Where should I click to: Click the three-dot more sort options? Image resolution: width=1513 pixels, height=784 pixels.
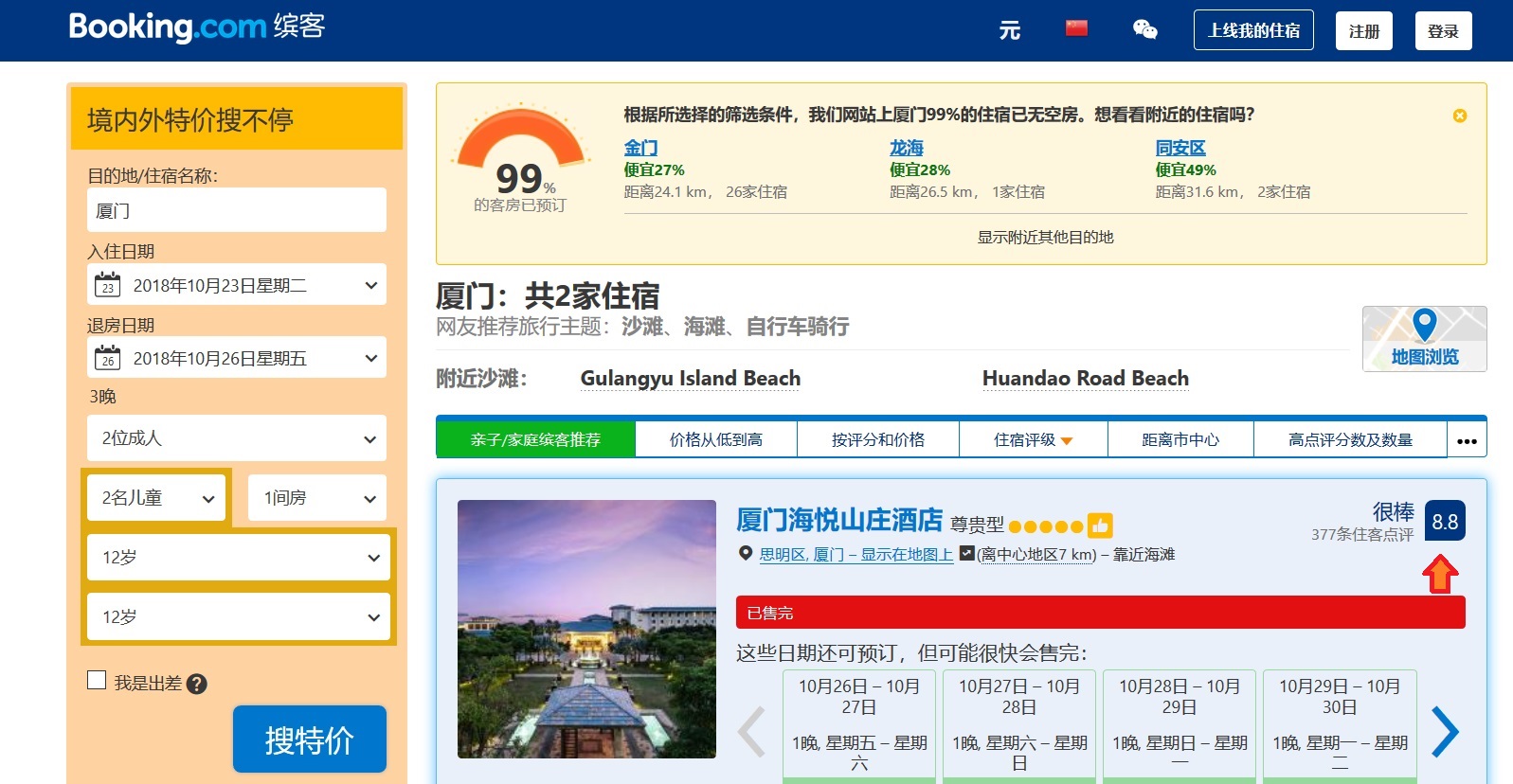click(x=1467, y=440)
